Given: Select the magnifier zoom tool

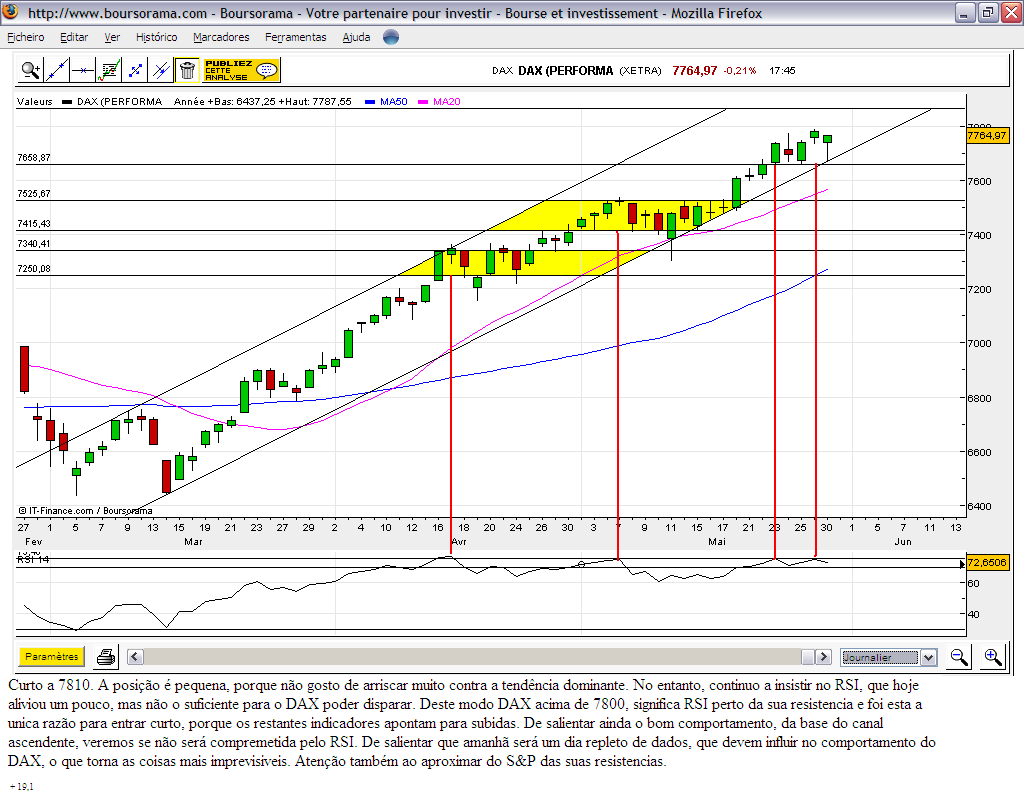Looking at the screenshot, I should coord(31,70).
